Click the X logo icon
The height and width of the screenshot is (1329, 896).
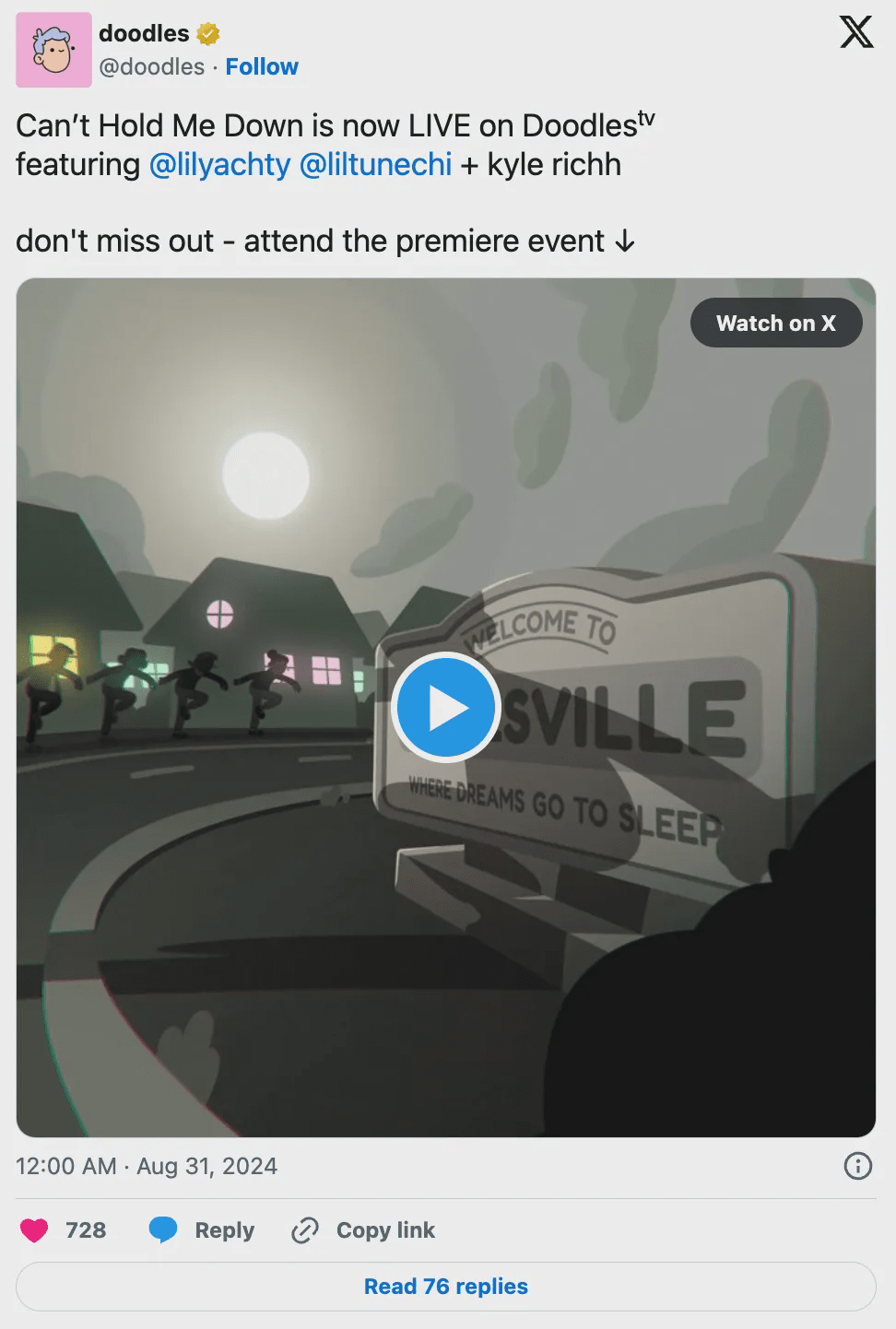(x=856, y=32)
